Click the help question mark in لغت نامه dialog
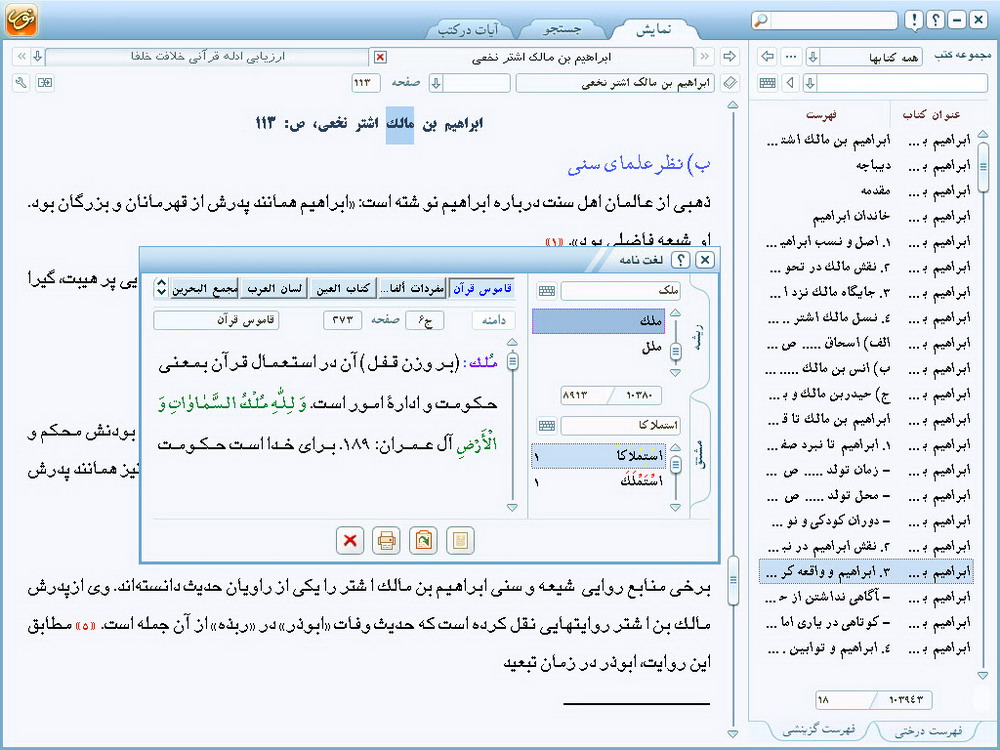This screenshot has width=1000, height=750. [x=681, y=260]
